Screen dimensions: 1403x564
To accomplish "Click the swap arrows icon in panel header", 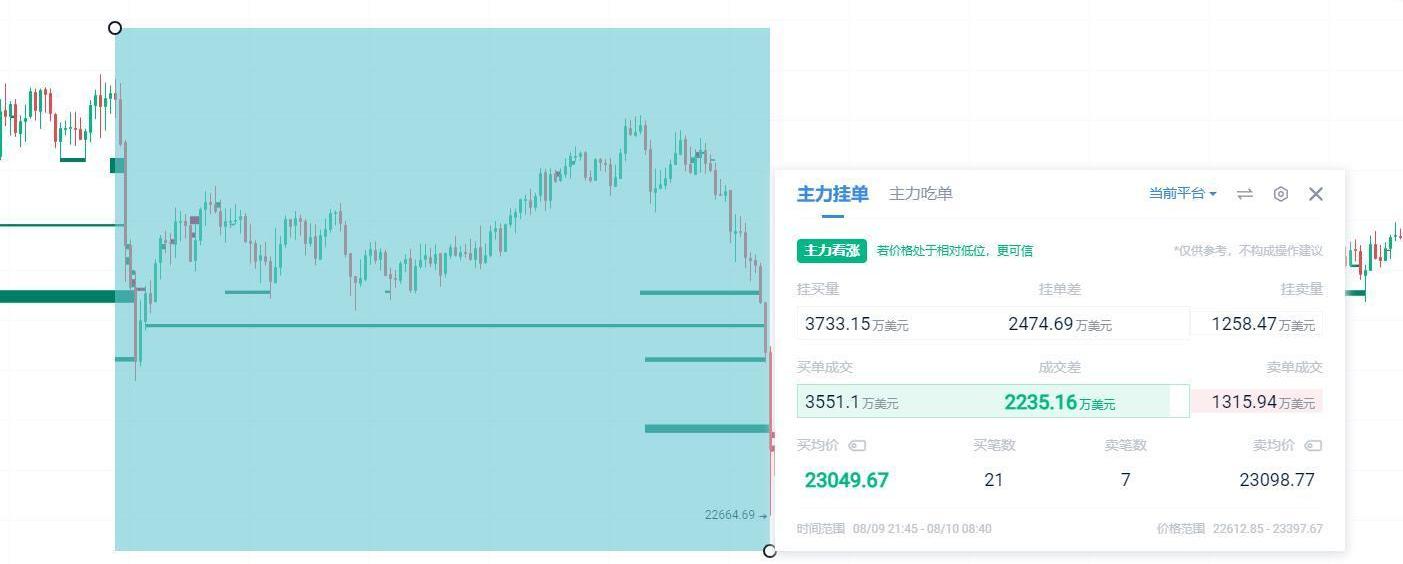I will tap(1245, 194).
